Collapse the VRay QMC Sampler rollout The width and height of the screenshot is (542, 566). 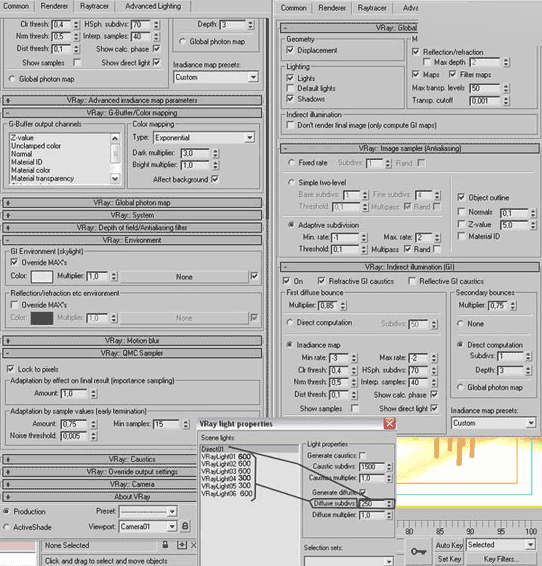click(132, 353)
